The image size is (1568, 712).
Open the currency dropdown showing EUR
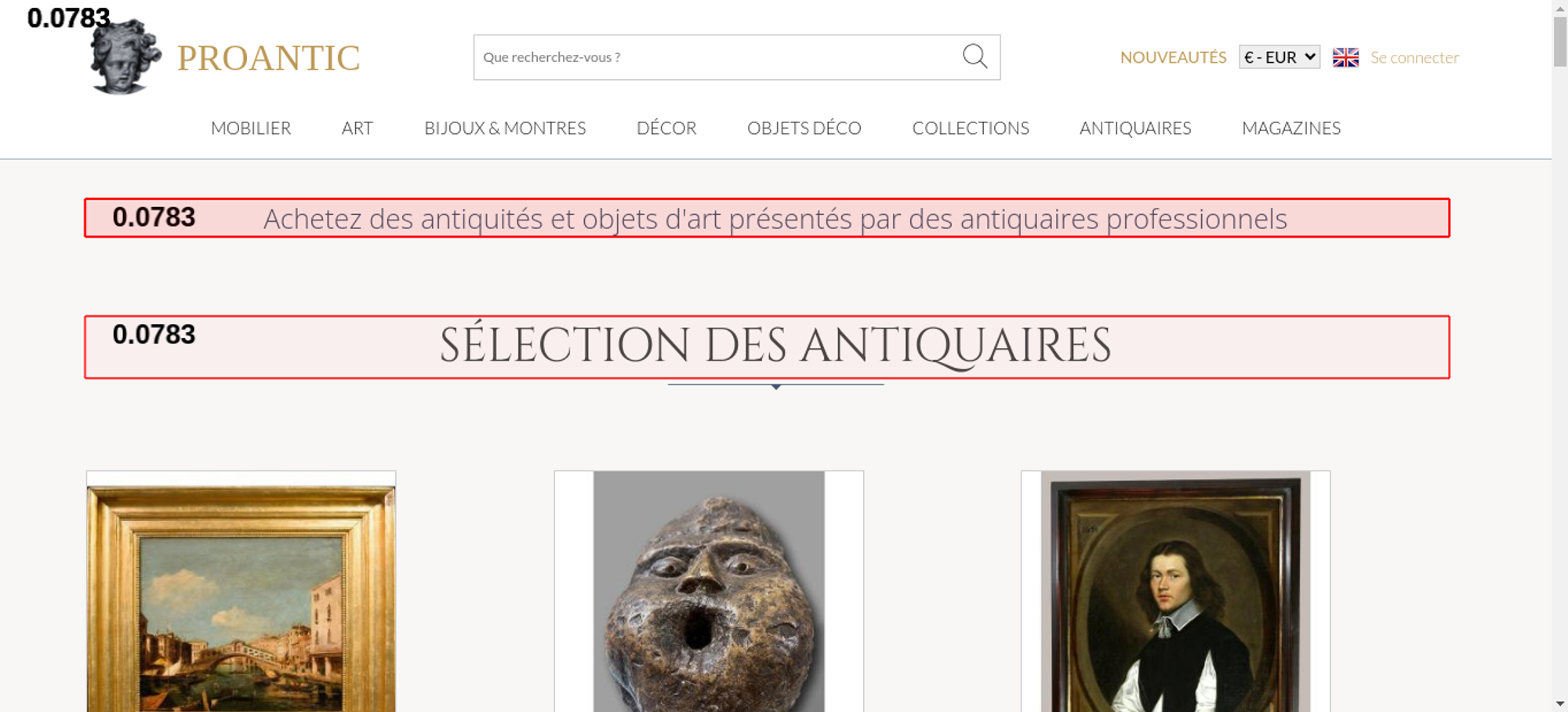[x=1279, y=57]
